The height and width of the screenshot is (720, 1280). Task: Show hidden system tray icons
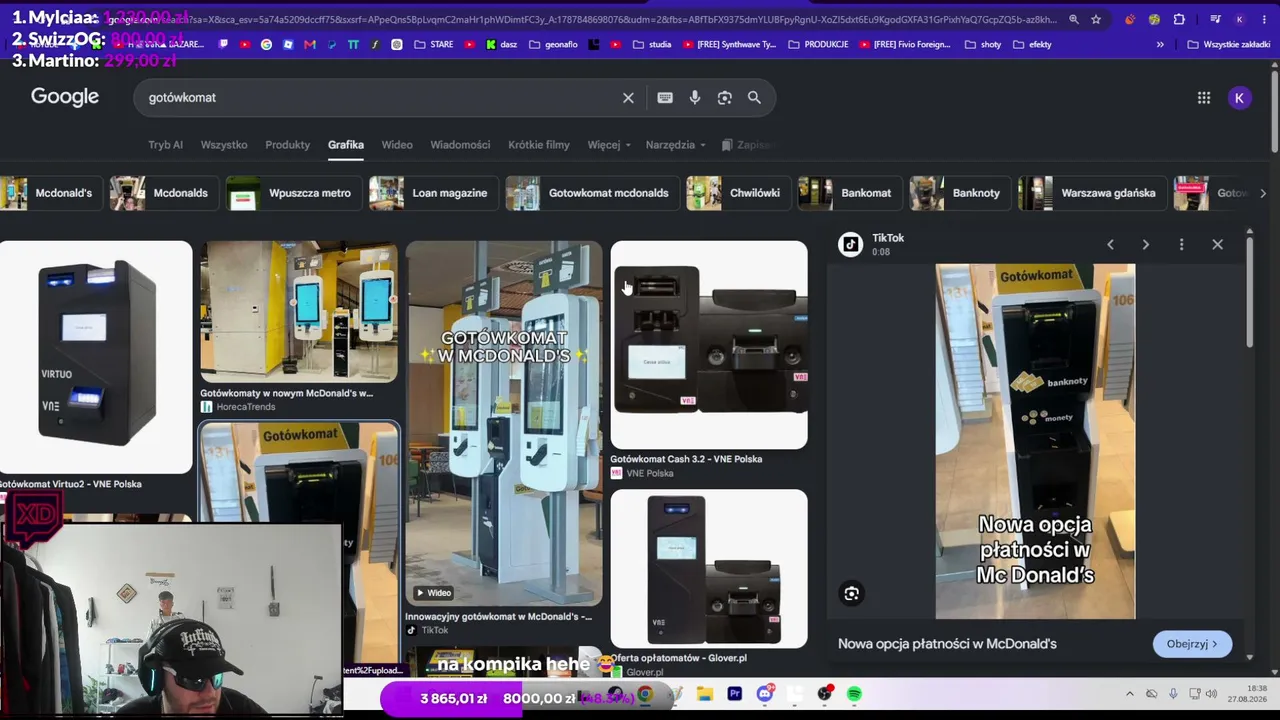(x=1130, y=694)
